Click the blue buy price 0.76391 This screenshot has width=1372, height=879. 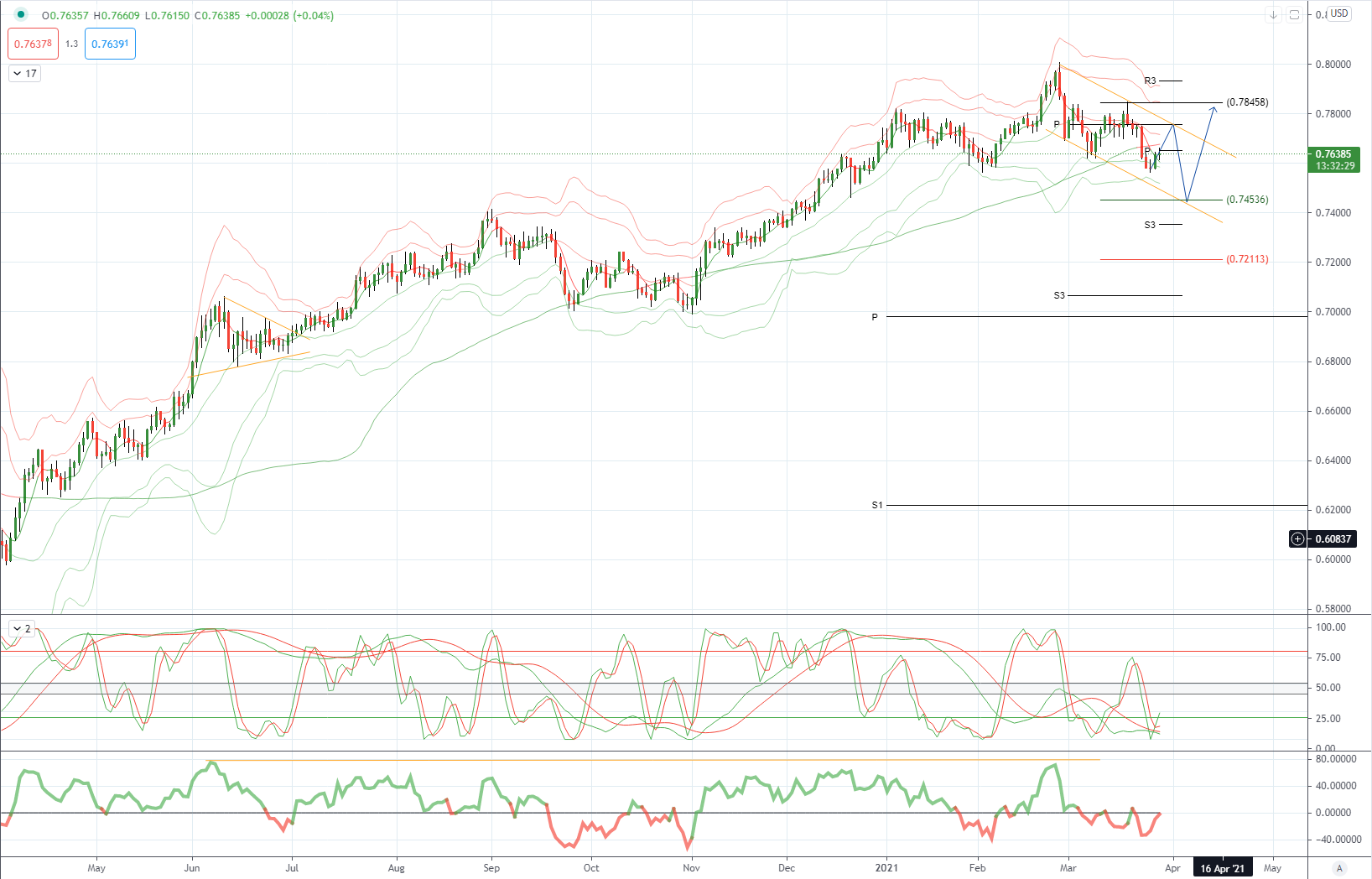[x=110, y=44]
